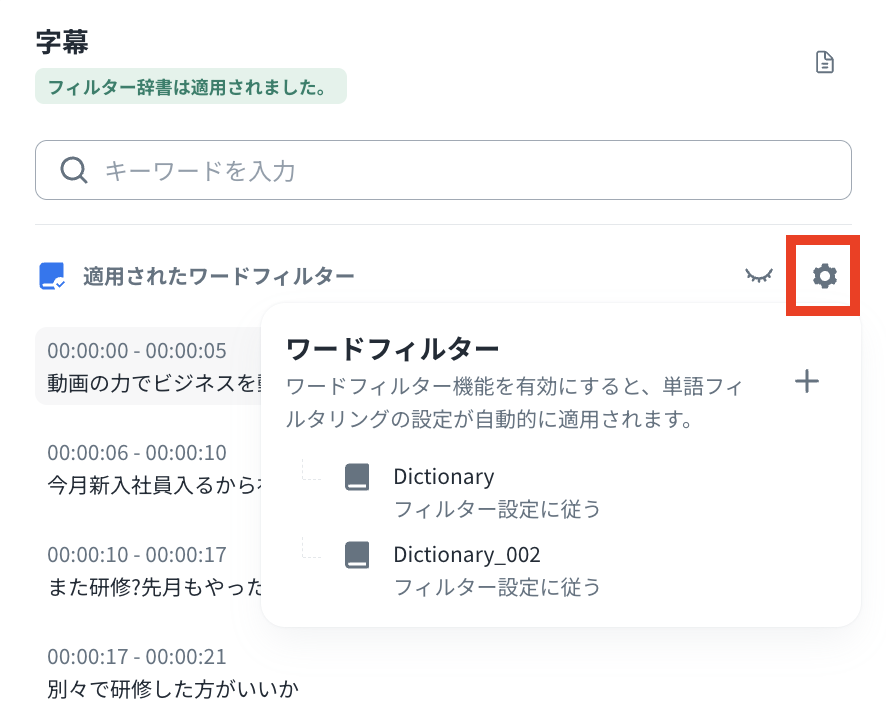Screen dimensions: 886x706
Task: Jump to the 00:00:06 - 00:00:10 timestamp
Action: pos(137,452)
